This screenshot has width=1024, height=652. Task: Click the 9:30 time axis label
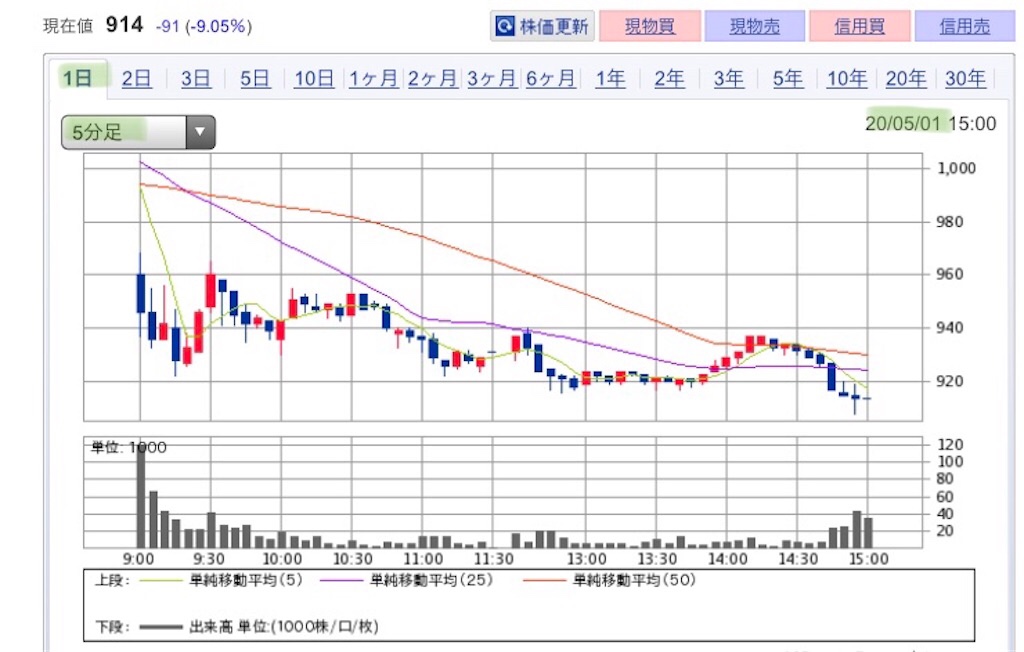[209, 559]
